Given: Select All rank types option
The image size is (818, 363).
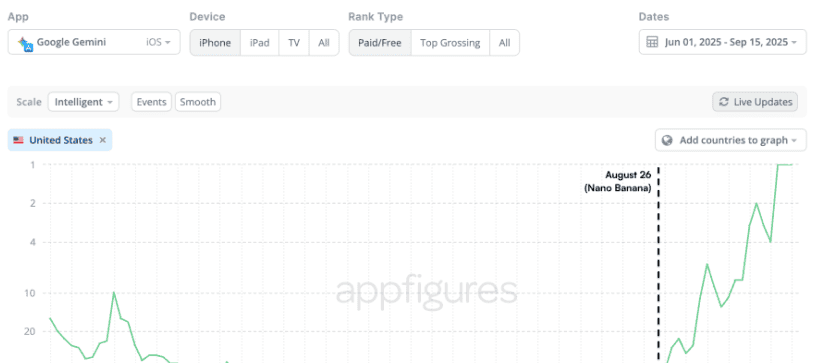Looking at the screenshot, I should click(x=504, y=43).
